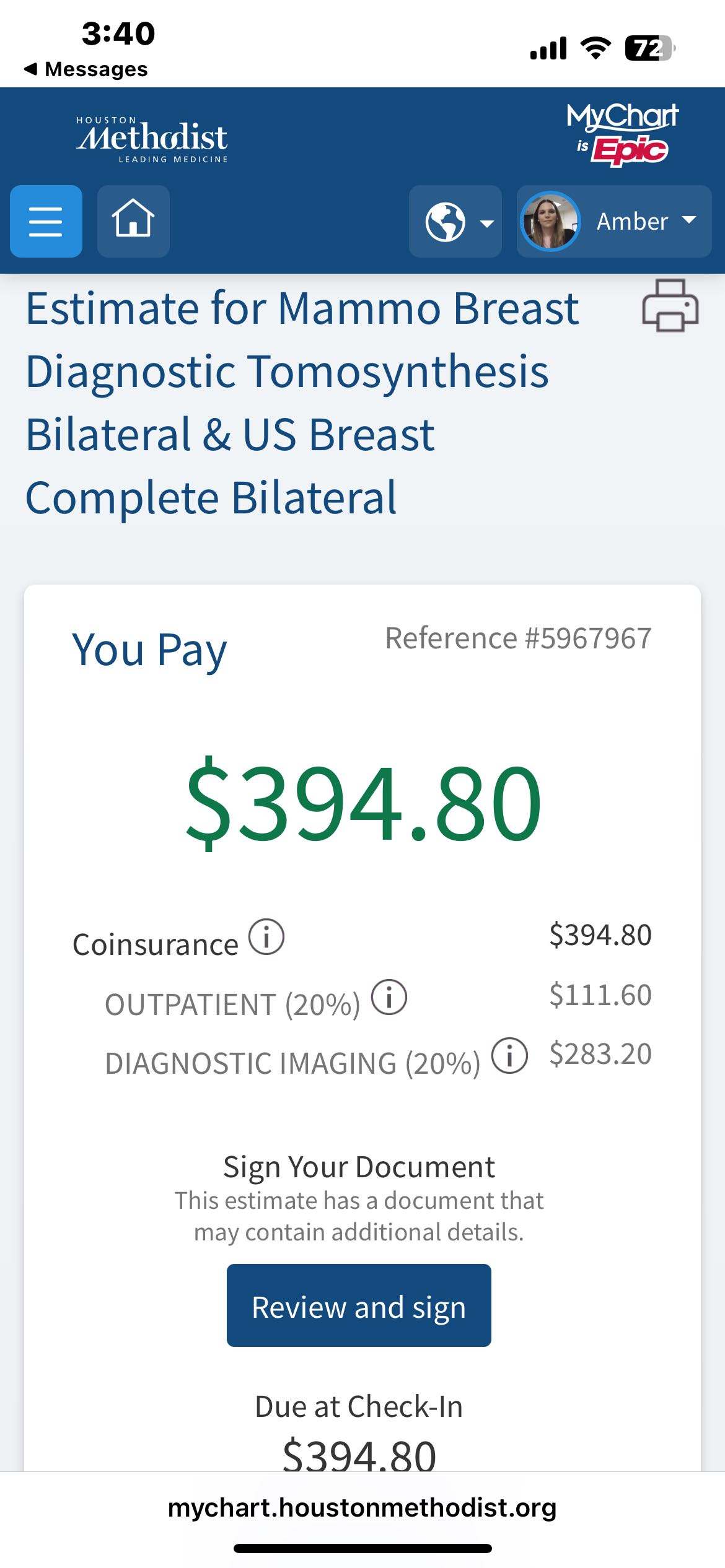This screenshot has width=725, height=1568.
Task: Tap Amber's profile photo
Action: point(550,221)
